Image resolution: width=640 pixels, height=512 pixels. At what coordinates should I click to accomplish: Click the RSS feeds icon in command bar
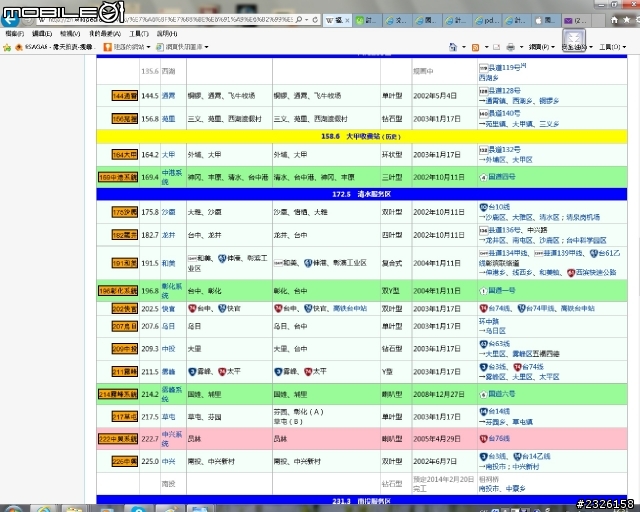click(x=476, y=47)
